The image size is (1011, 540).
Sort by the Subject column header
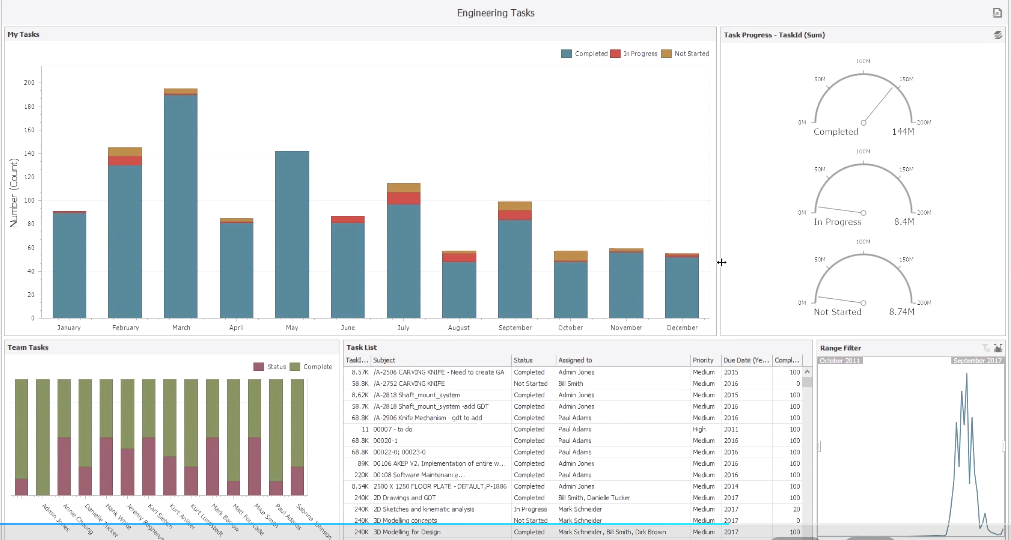441,360
